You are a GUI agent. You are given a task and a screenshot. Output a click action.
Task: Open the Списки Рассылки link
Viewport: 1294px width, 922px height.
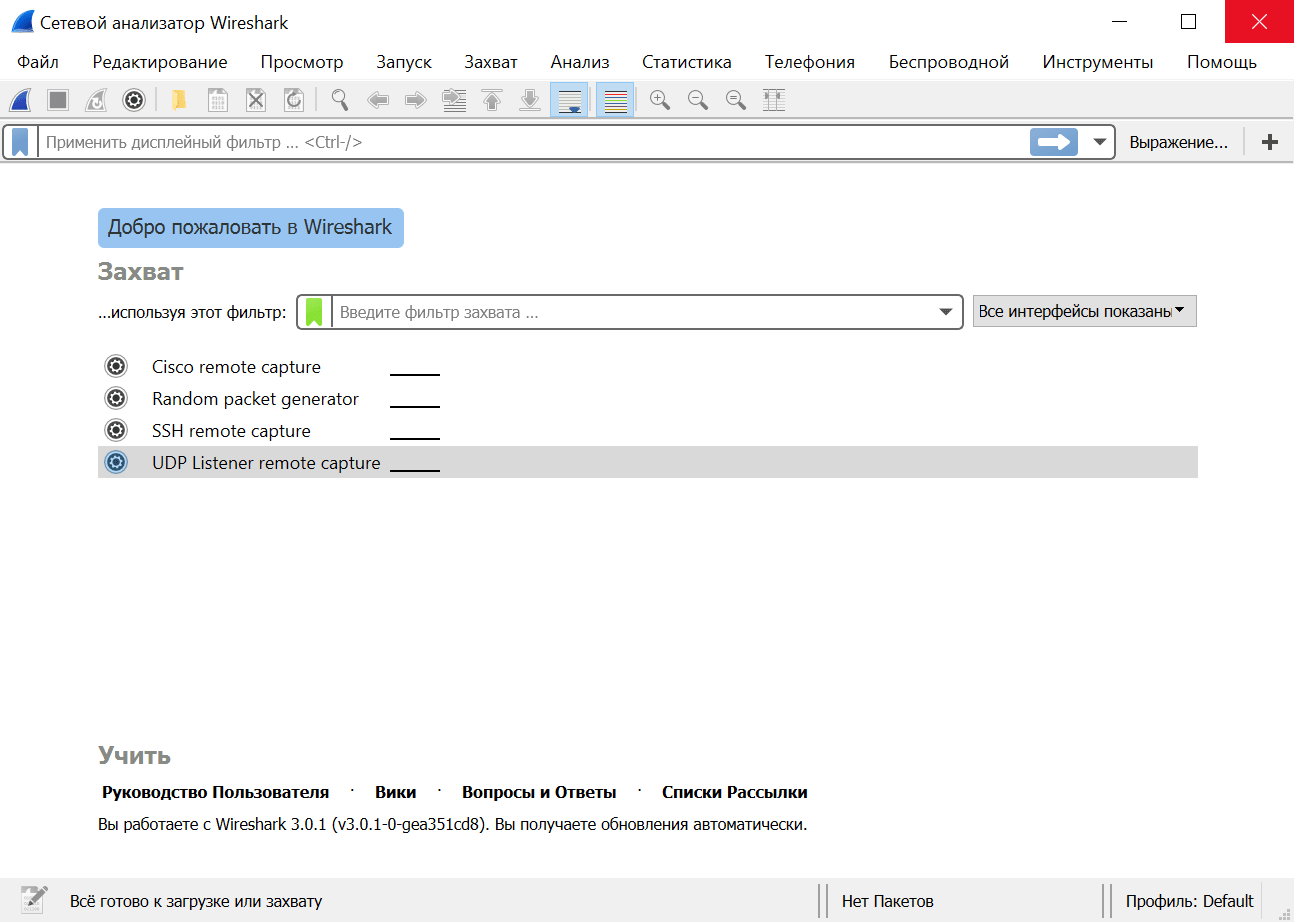(x=735, y=792)
